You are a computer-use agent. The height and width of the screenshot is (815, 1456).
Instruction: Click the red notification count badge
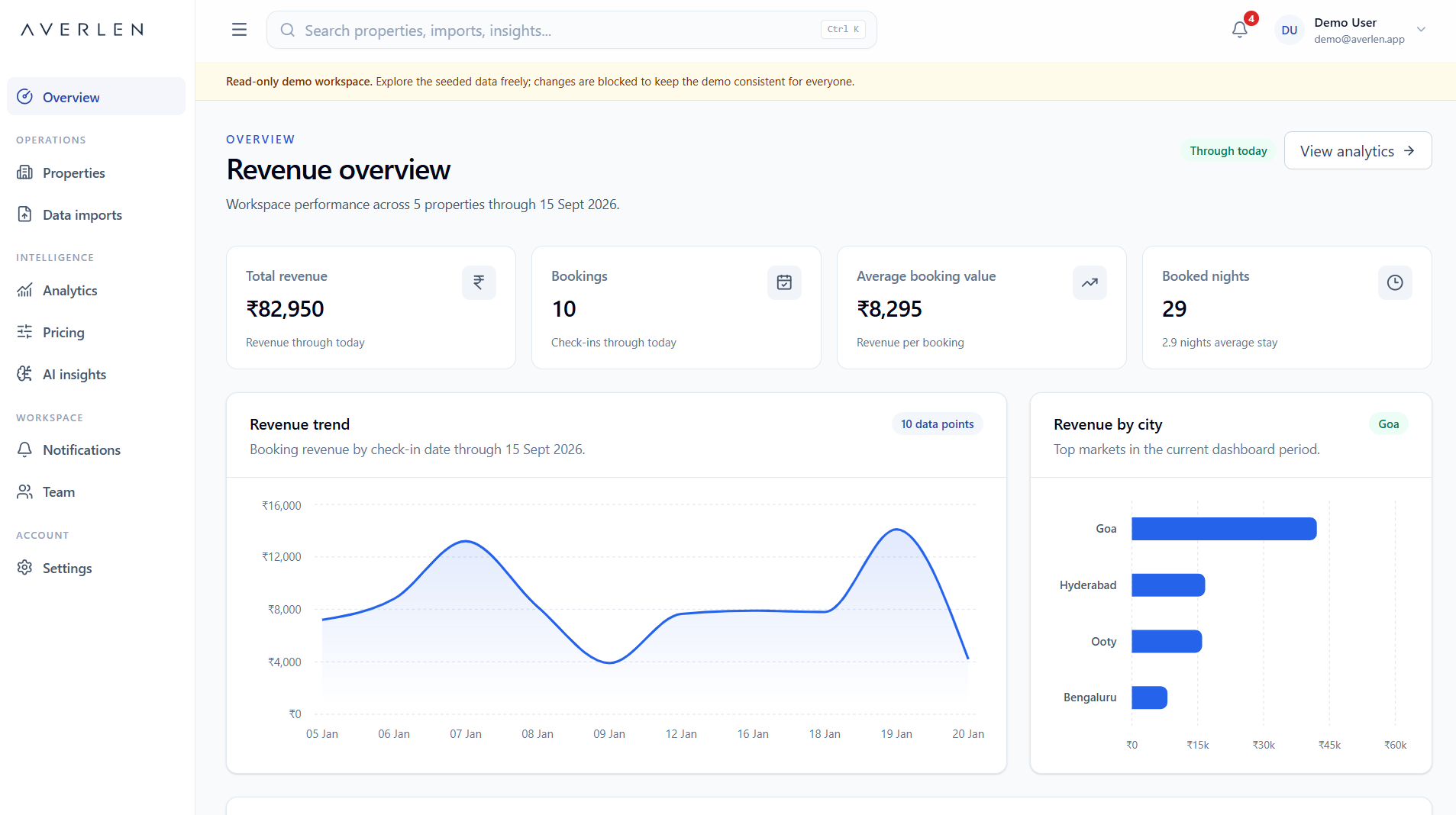(x=1251, y=19)
